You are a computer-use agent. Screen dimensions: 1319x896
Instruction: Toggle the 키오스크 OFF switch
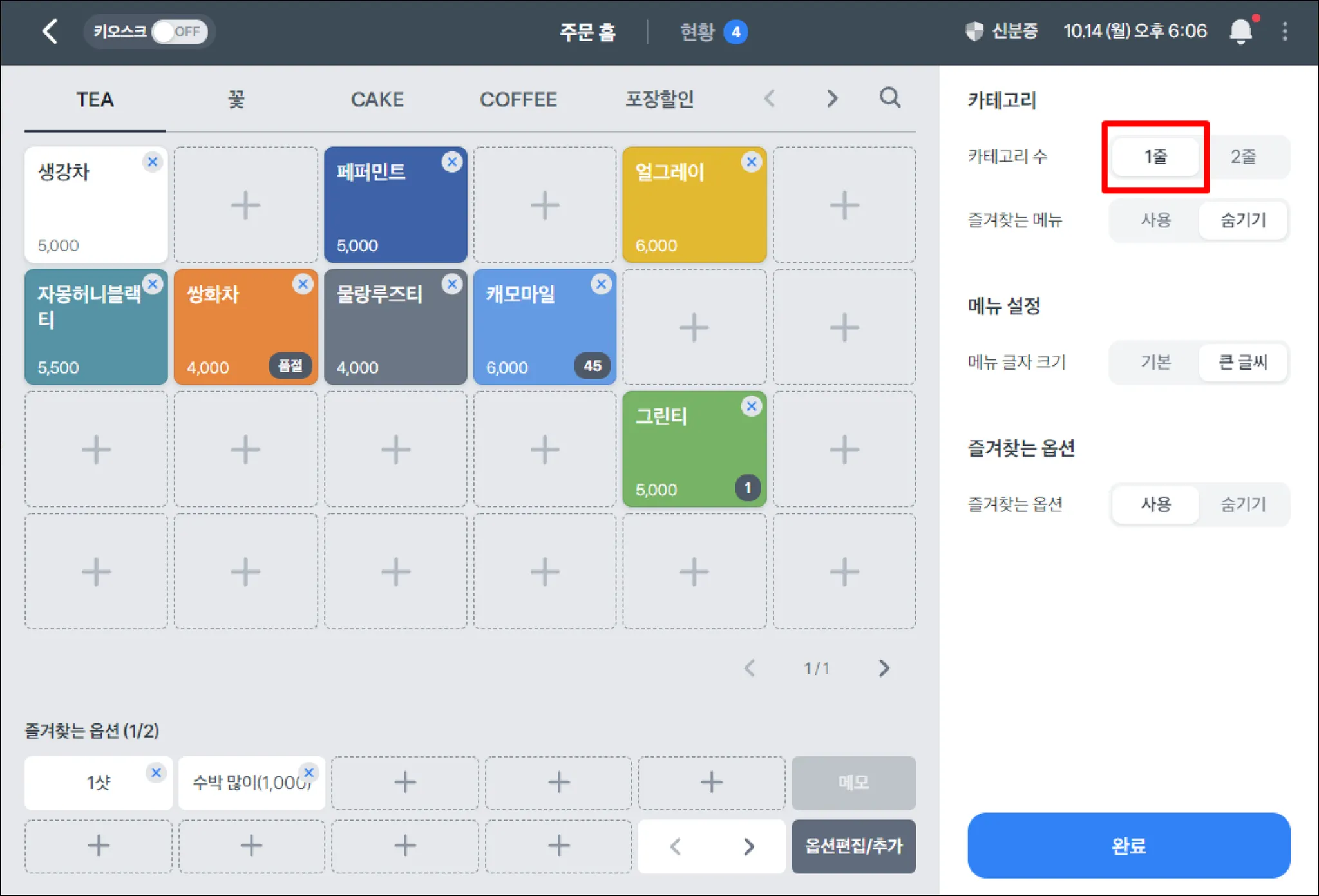coord(179,31)
